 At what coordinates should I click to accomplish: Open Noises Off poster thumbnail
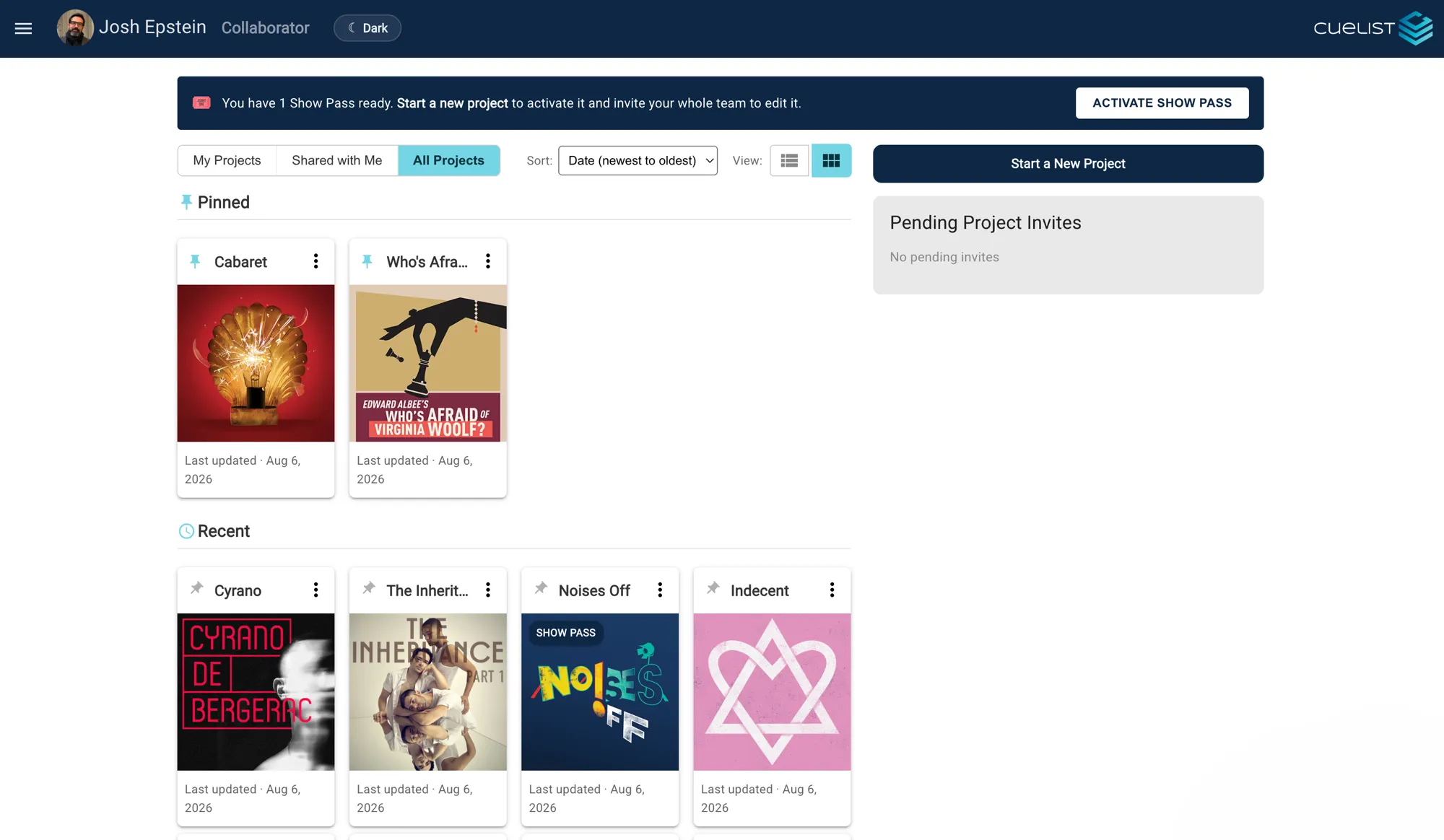(x=600, y=692)
